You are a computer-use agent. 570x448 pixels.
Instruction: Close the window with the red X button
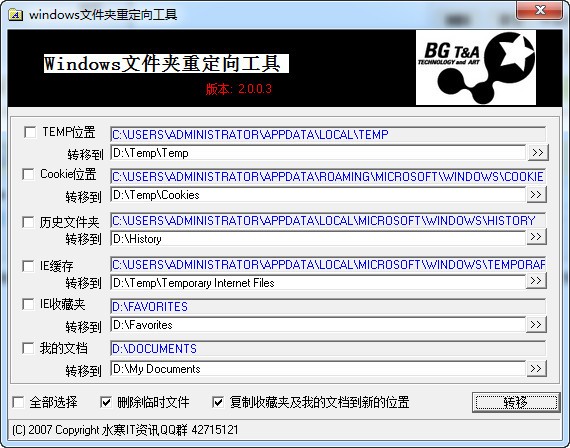[539, 11]
